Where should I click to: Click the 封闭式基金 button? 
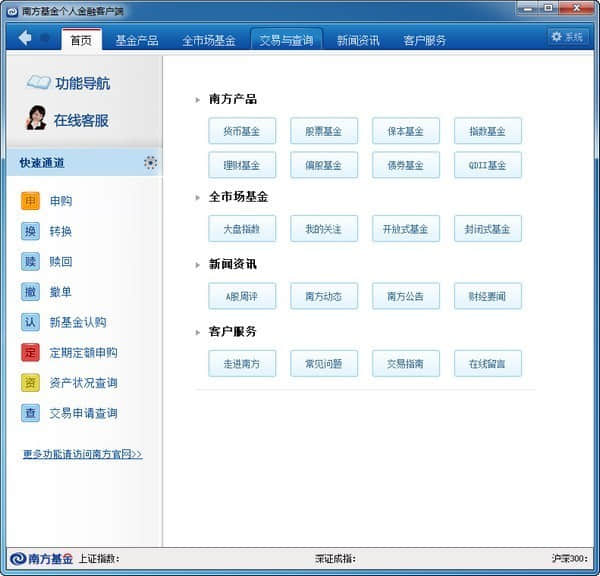point(488,229)
